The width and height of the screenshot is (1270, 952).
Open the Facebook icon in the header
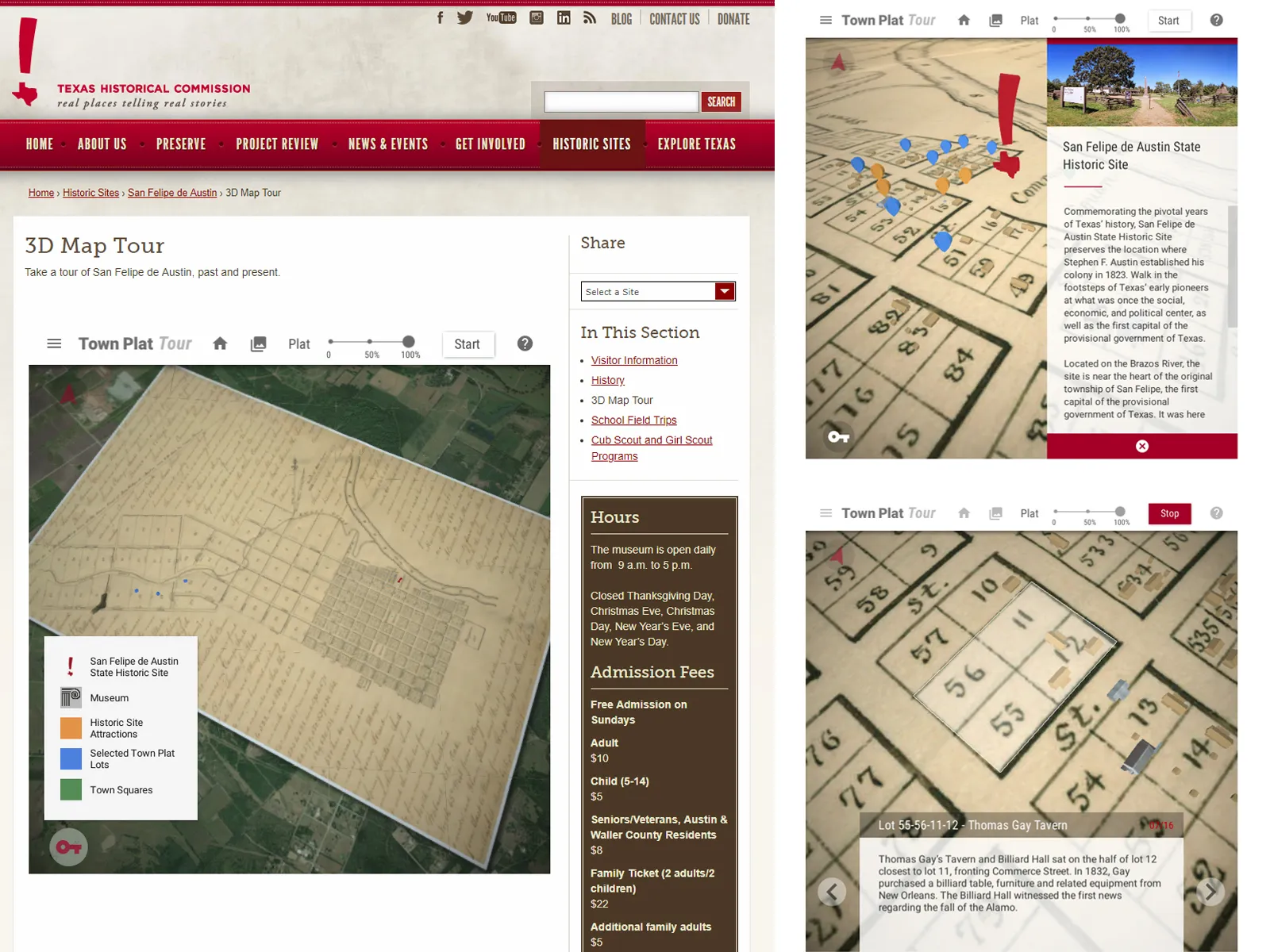441,17
